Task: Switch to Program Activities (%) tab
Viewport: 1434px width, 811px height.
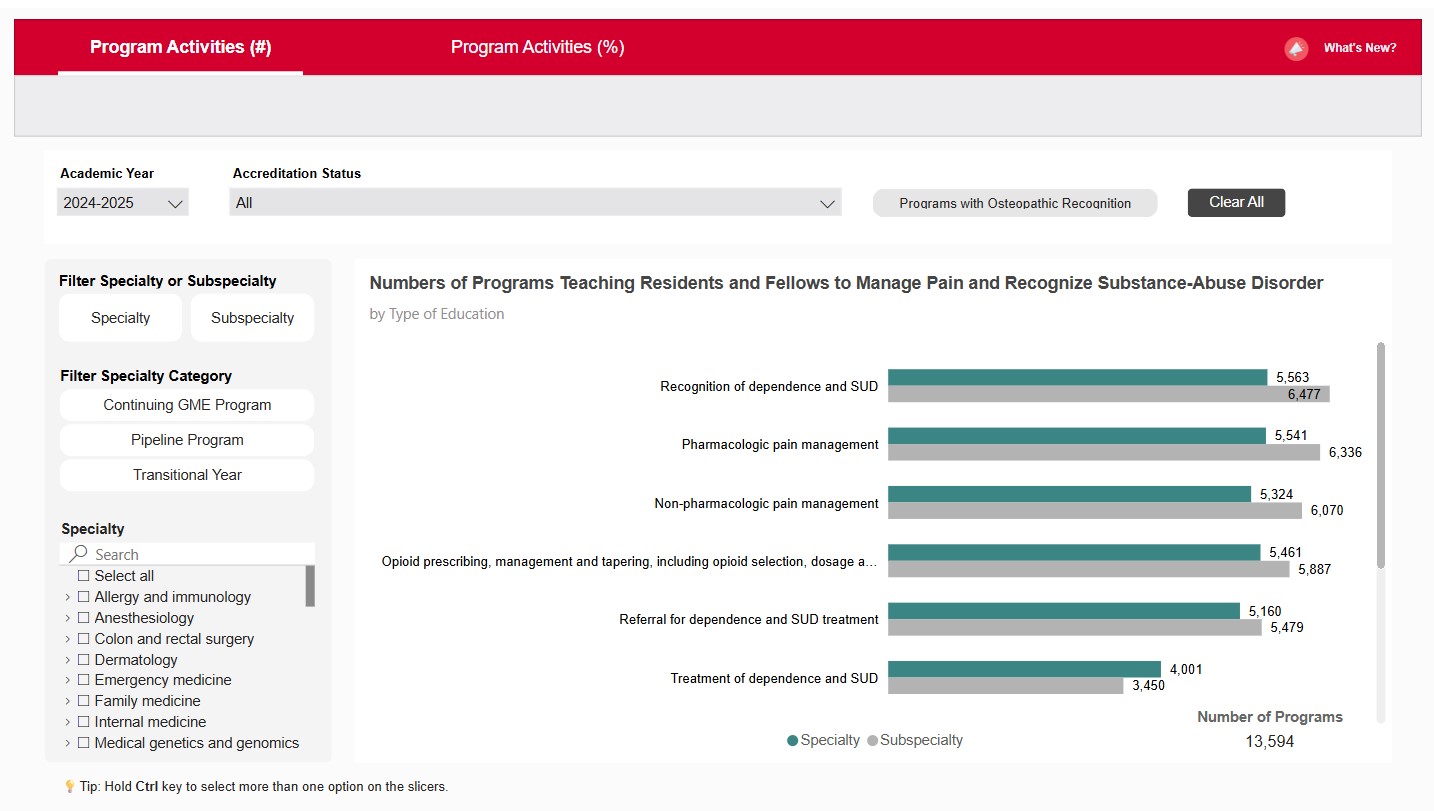Action: (538, 47)
